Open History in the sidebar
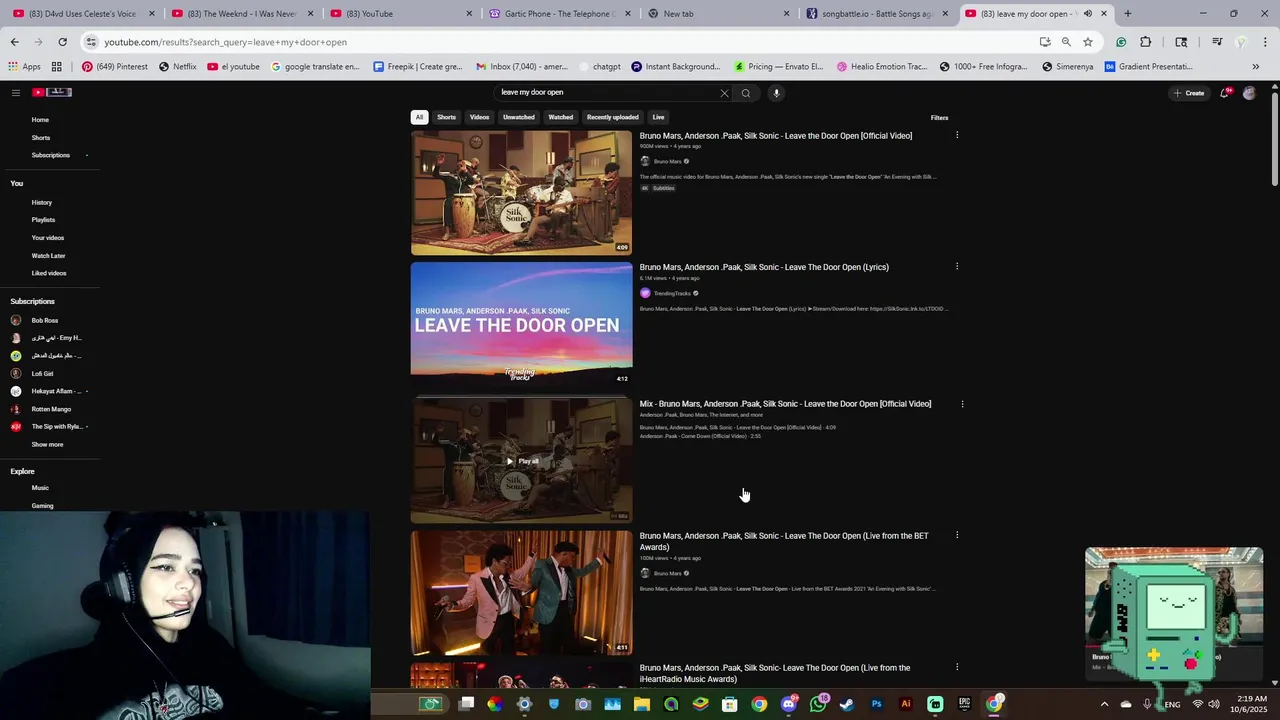The height and width of the screenshot is (720, 1280). 42,202
